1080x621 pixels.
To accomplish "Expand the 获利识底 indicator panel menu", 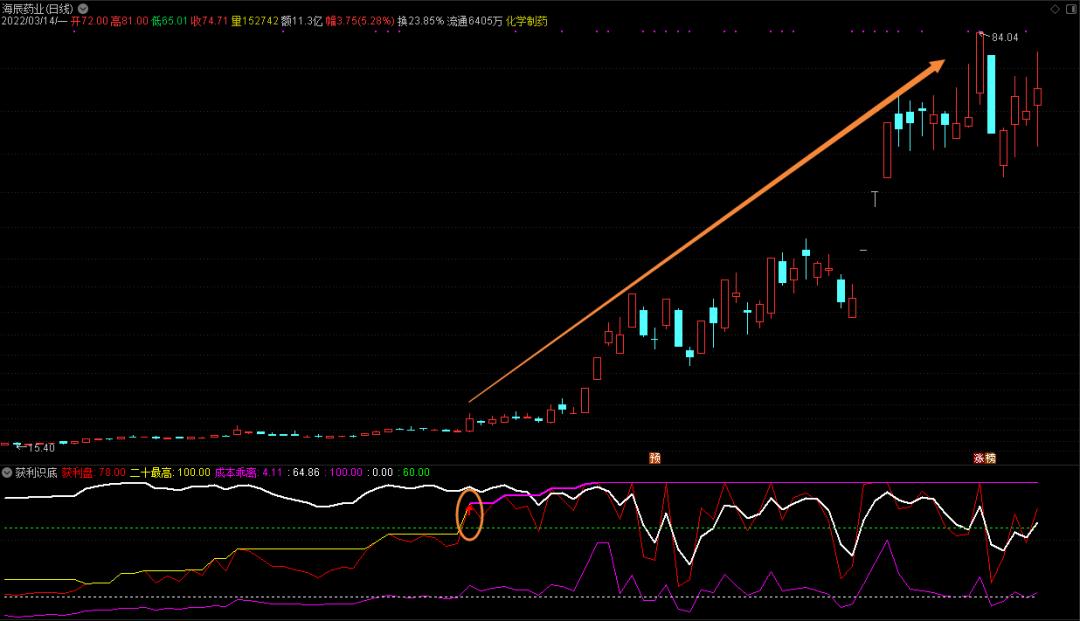I will coord(7,471).
